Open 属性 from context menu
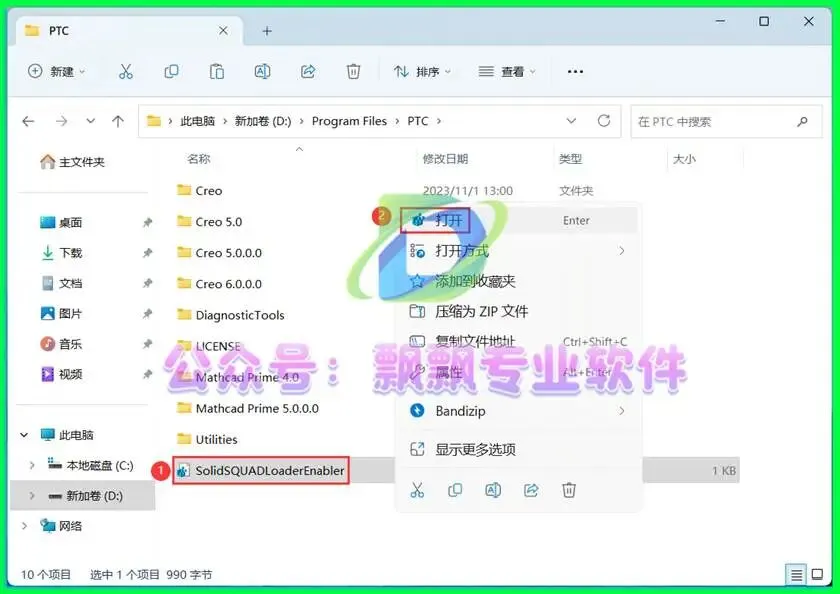Screen dimensions: 840x594 click(x=519, y=372)
